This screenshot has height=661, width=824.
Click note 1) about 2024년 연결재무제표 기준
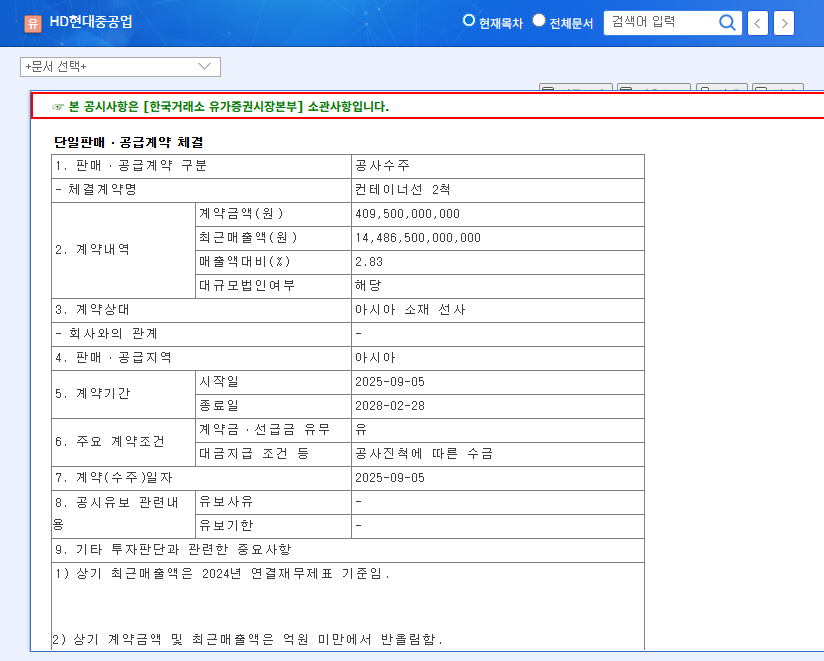pyautogui.click(x=222, y=573)
